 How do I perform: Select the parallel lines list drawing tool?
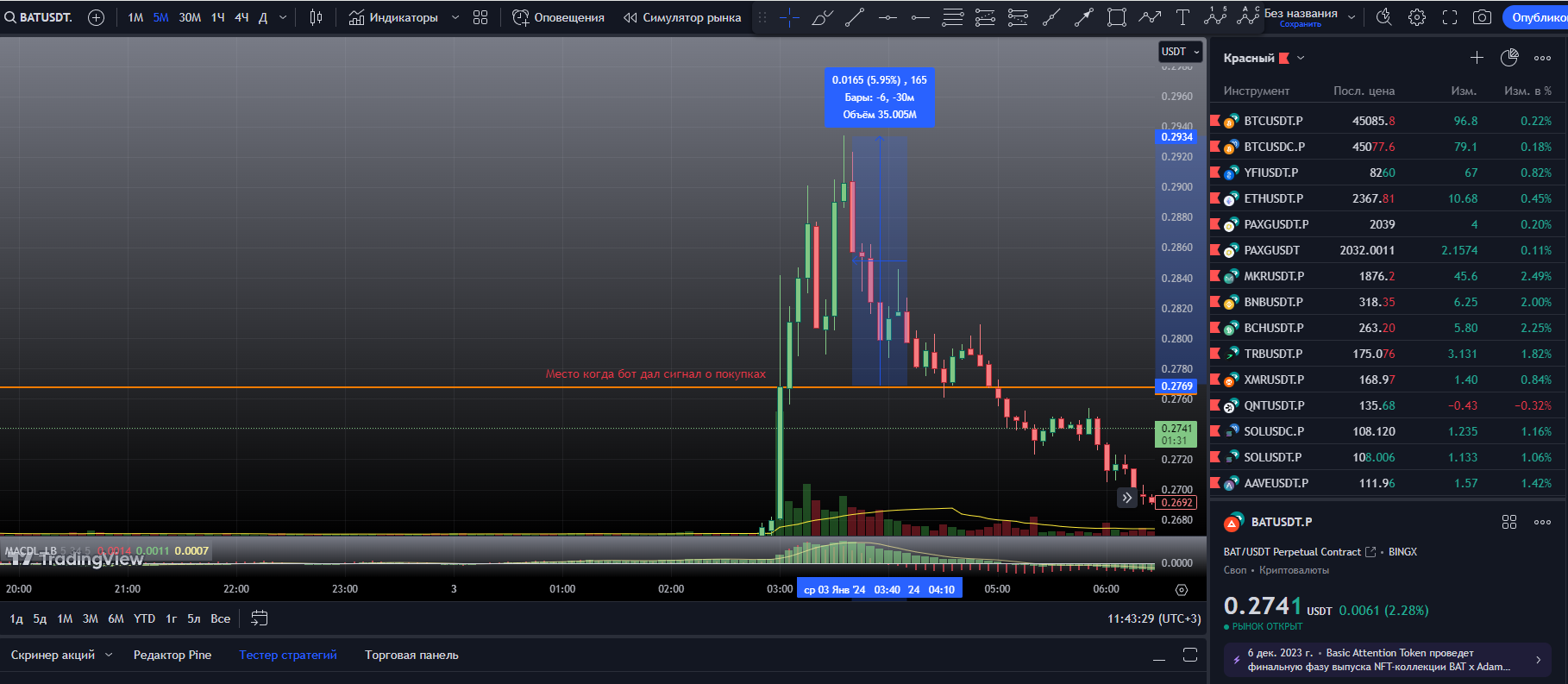click(x=953, y=17)
